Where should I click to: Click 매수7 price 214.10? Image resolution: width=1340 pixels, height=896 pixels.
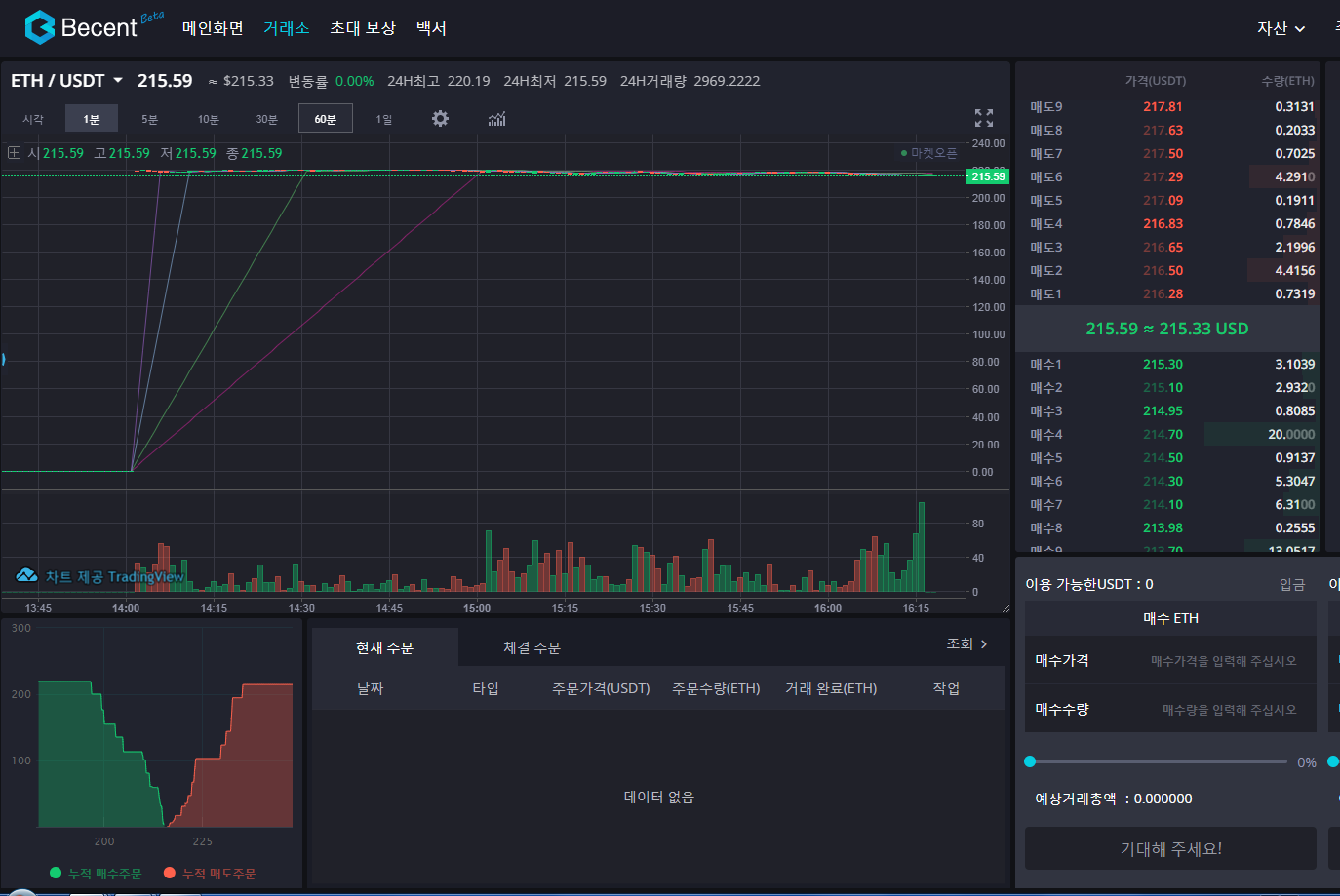click(1163, 504)
